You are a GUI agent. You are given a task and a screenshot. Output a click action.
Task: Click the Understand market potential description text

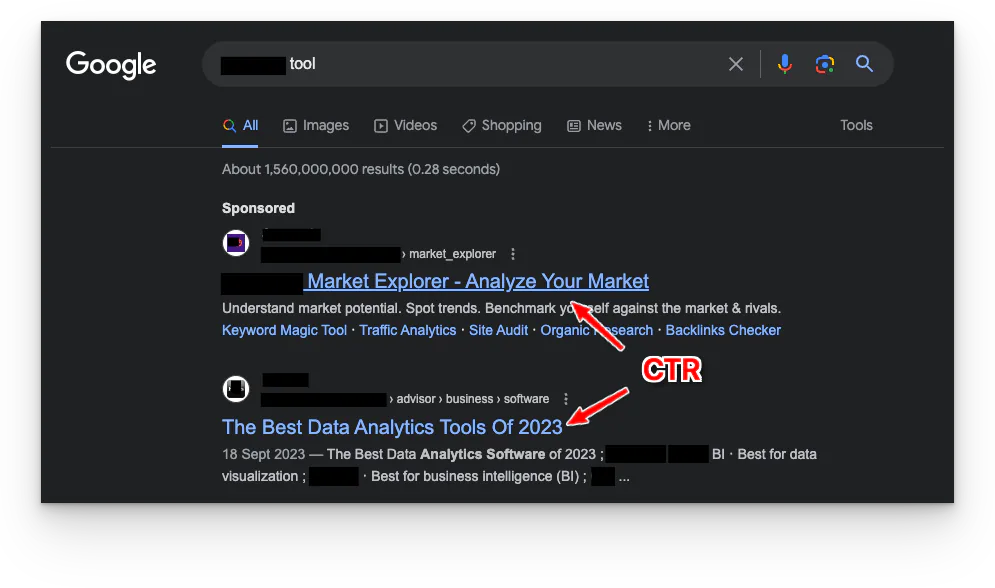point(501,308)
